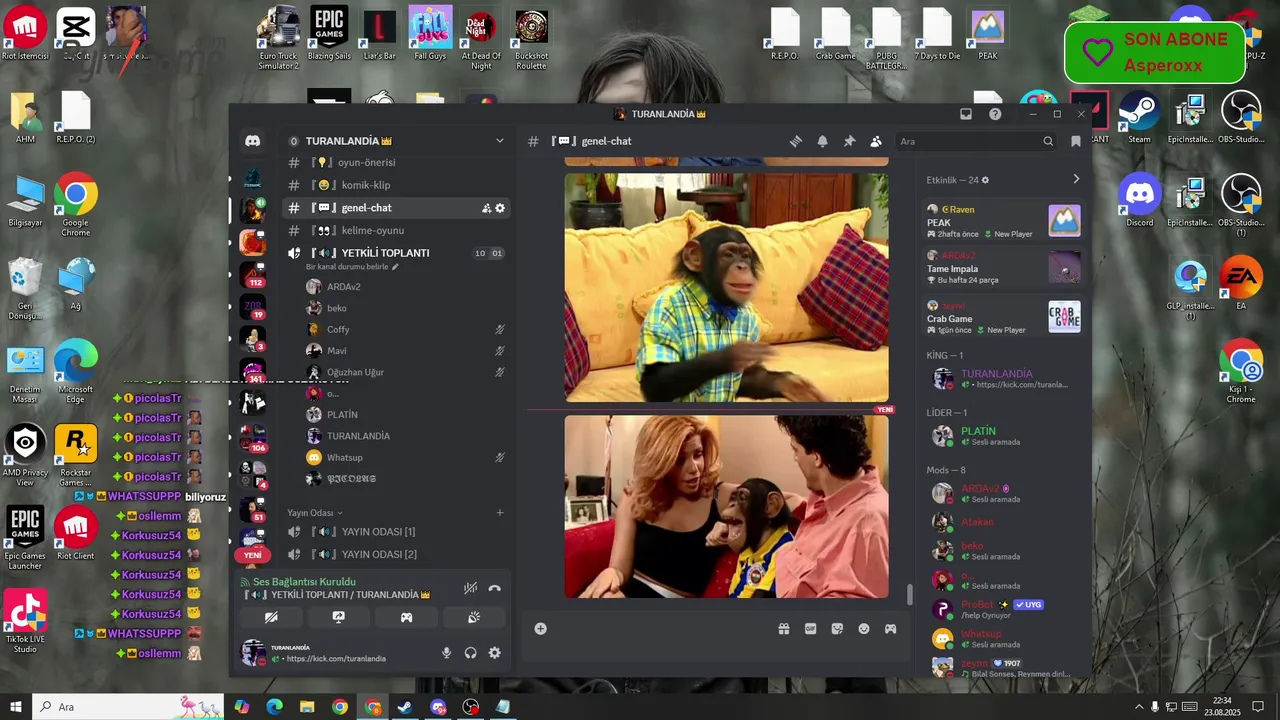Screen dimensions: 1280x720
Task: Open the chimpanzee between two people image
Action: click(x=726, y=507)
